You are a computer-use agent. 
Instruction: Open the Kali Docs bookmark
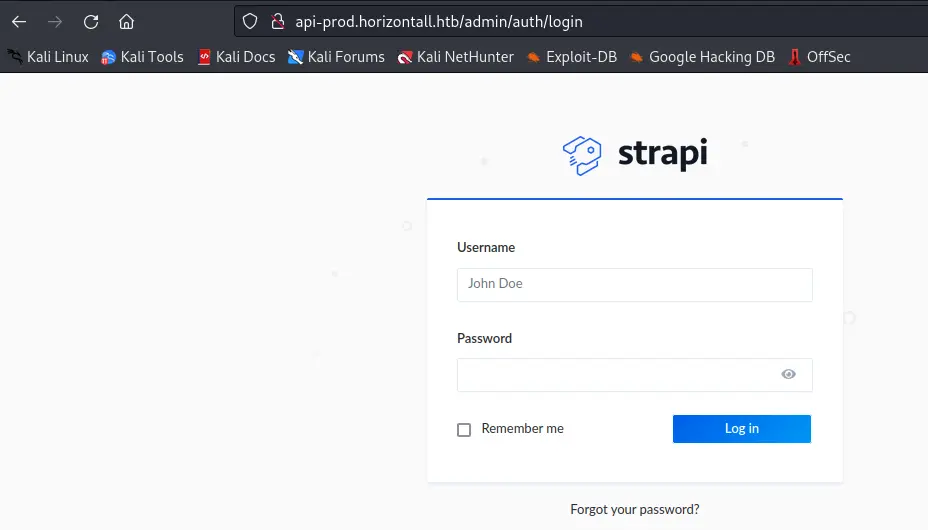pos(236,57)
